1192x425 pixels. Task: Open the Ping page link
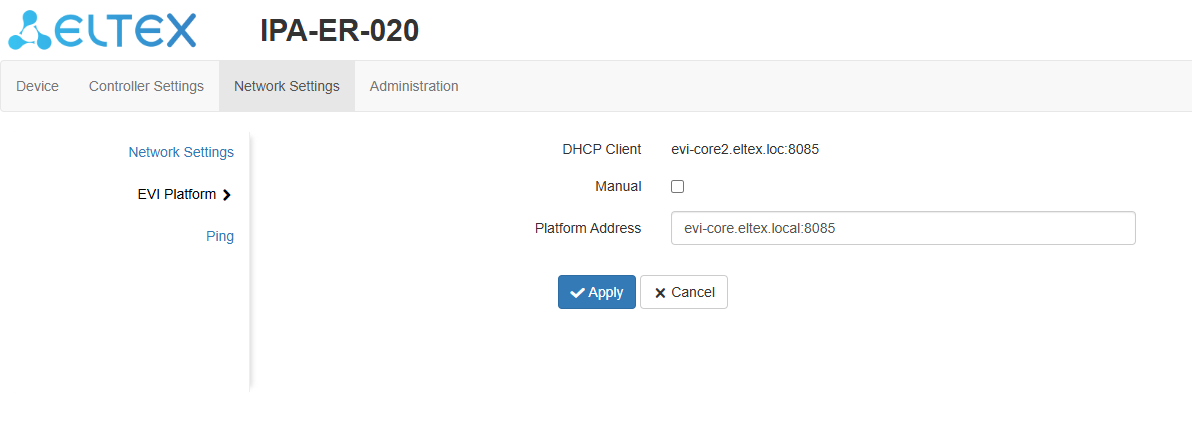[220, 236]
